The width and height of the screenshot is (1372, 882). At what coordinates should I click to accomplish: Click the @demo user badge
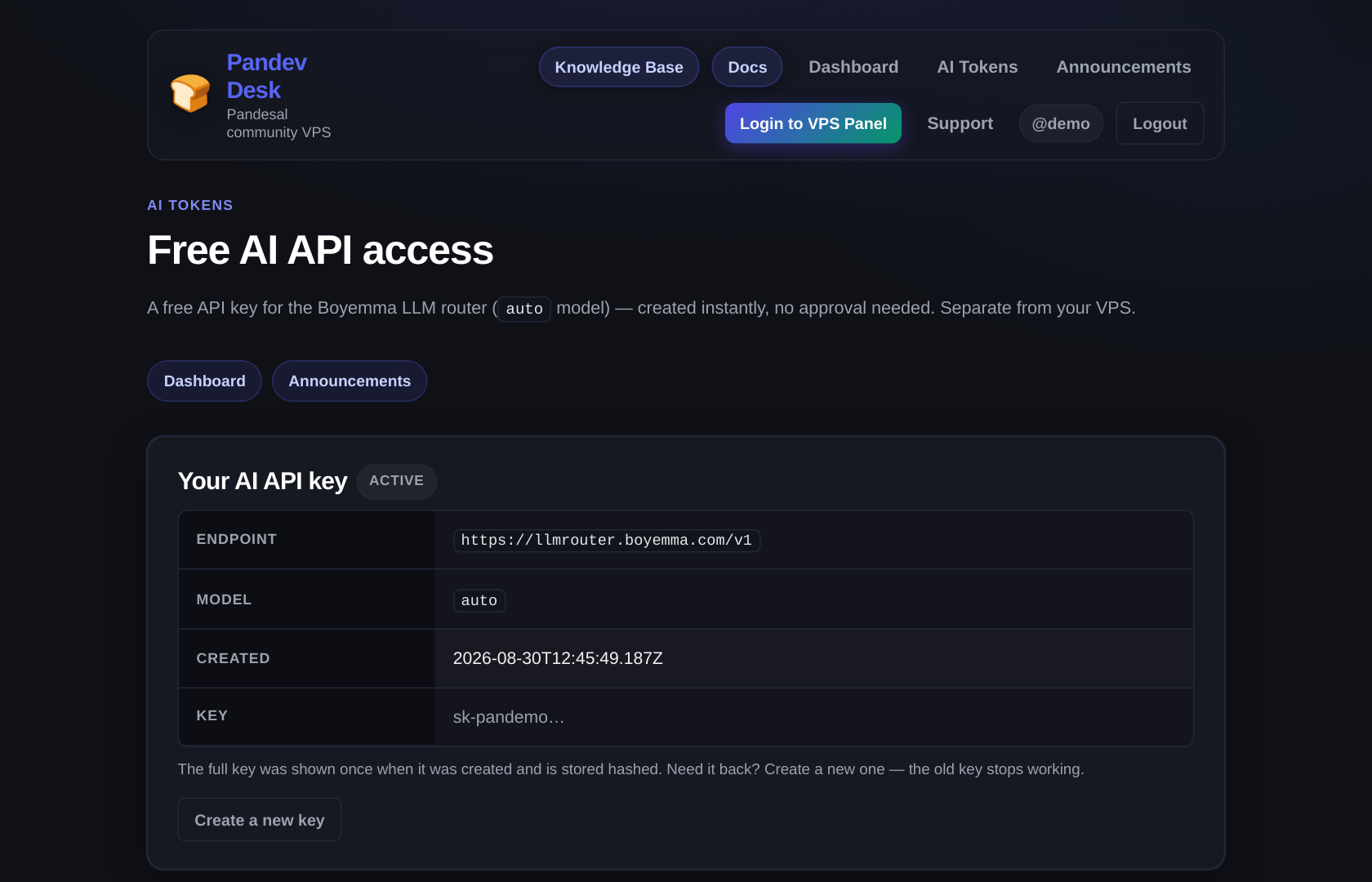[x=1061, y=123]
